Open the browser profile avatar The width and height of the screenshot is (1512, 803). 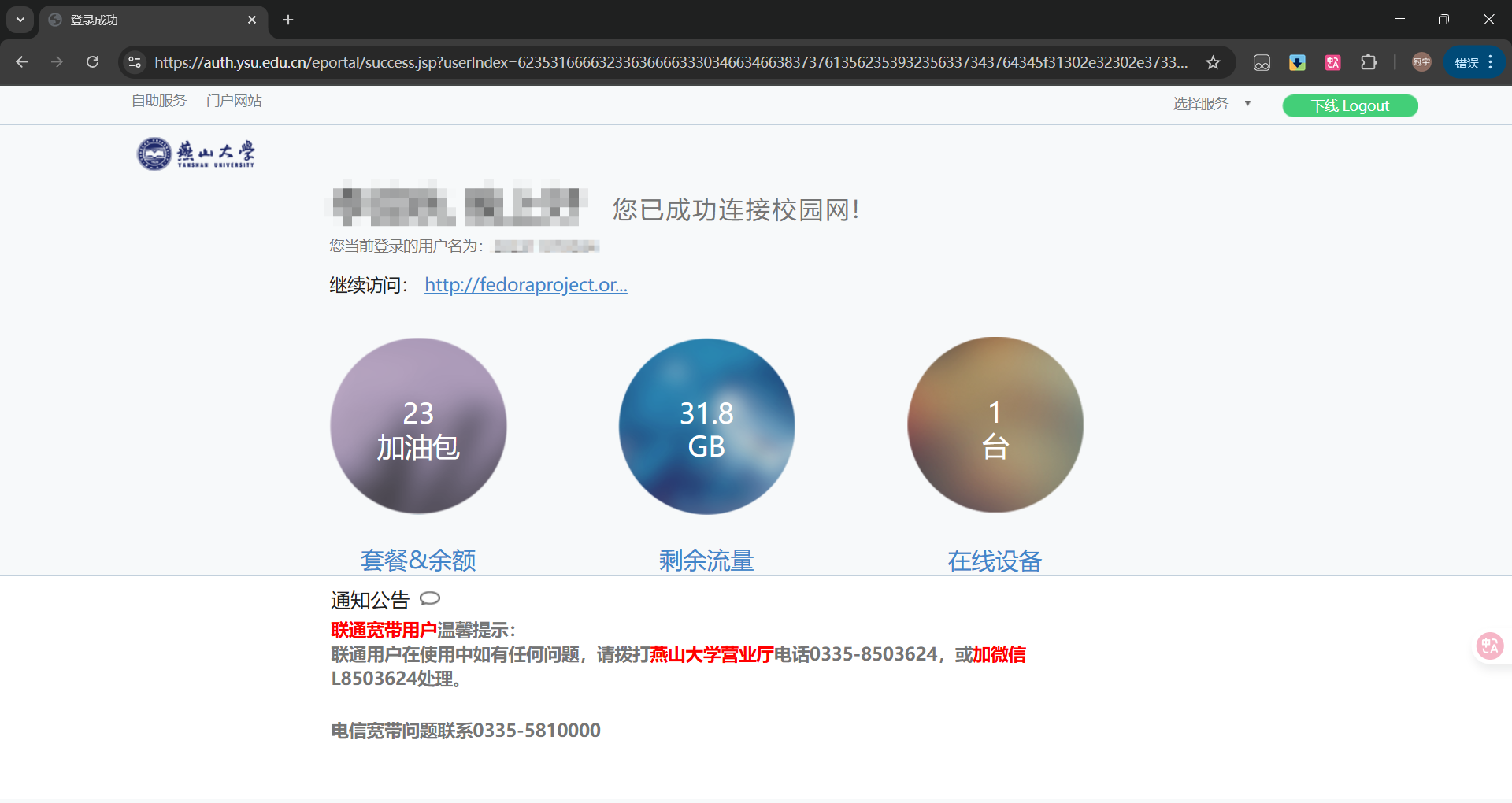tap(1421, 62)
